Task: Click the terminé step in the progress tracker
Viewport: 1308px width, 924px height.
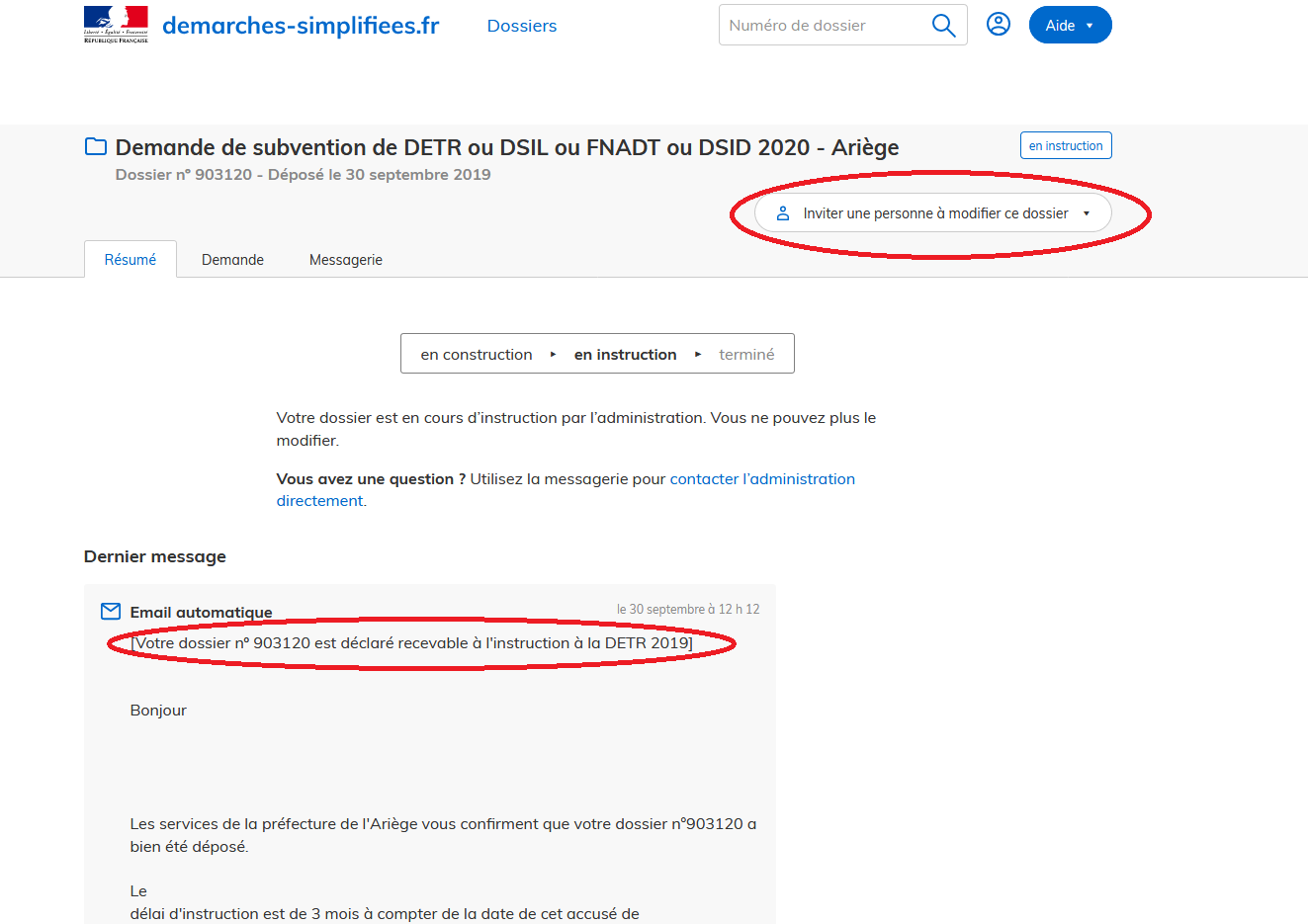Action: pos(746,353)
